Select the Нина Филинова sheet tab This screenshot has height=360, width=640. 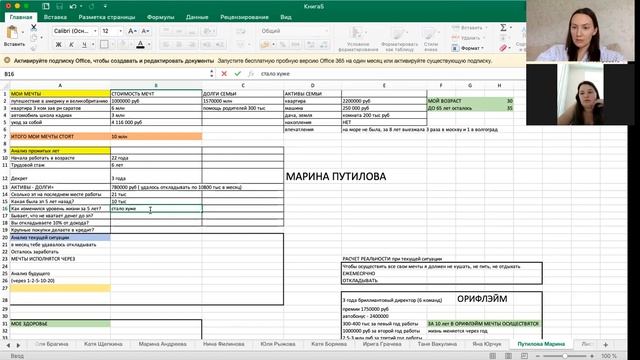tap(224, 344)
